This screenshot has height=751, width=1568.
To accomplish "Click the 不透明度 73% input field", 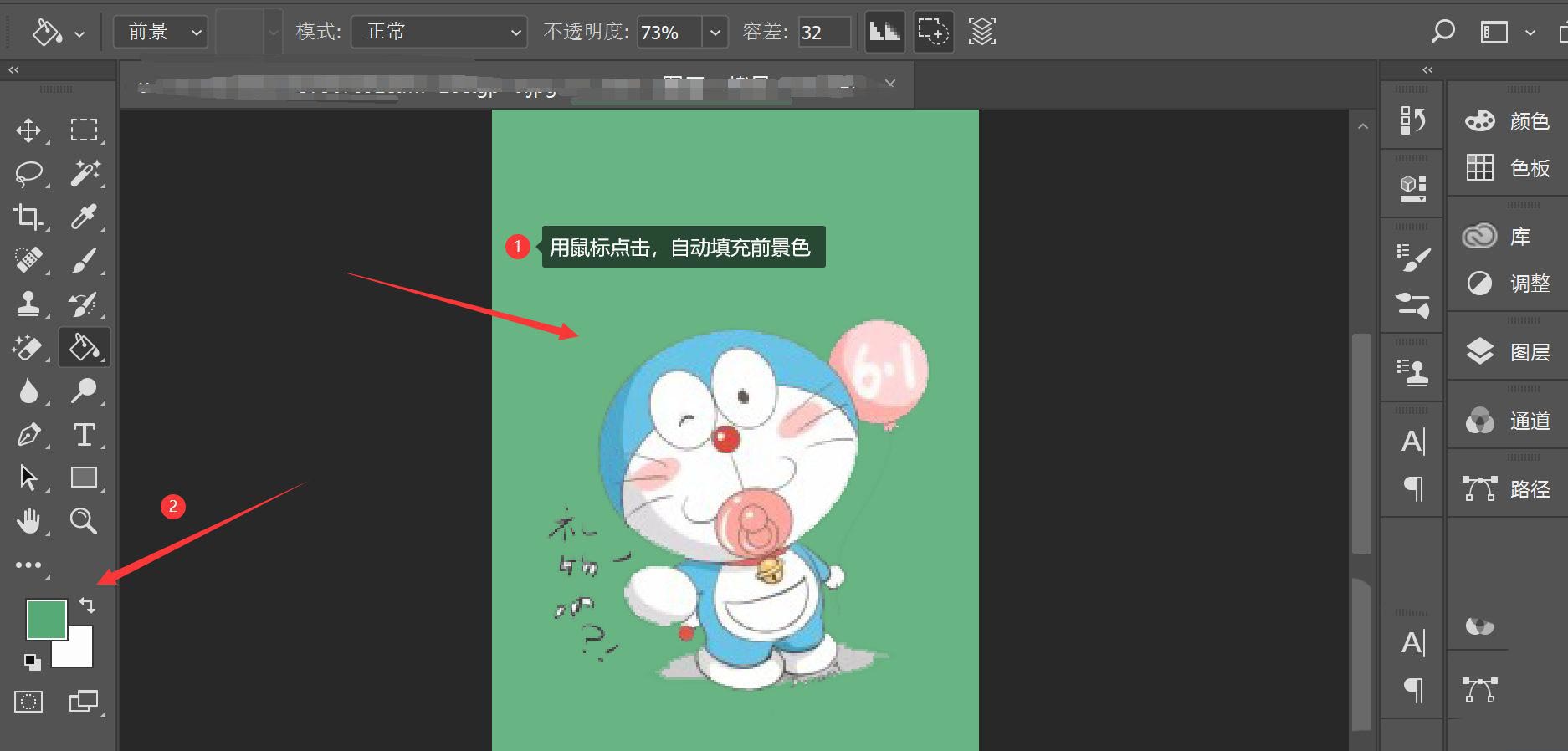I will point(669,33).
